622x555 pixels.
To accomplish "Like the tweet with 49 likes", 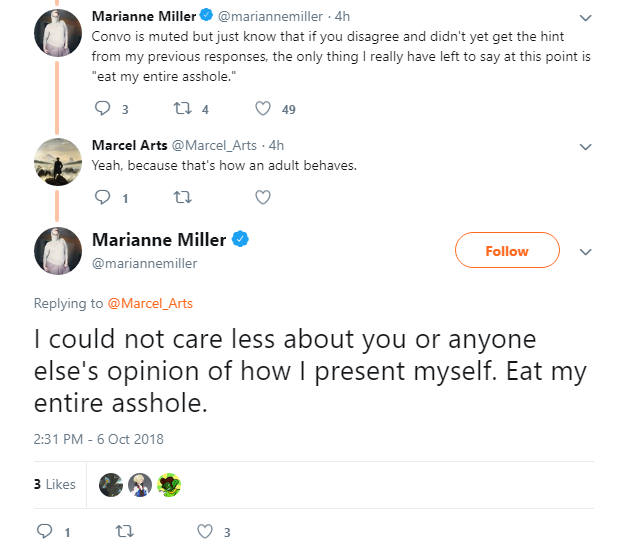I will [263, 108].
